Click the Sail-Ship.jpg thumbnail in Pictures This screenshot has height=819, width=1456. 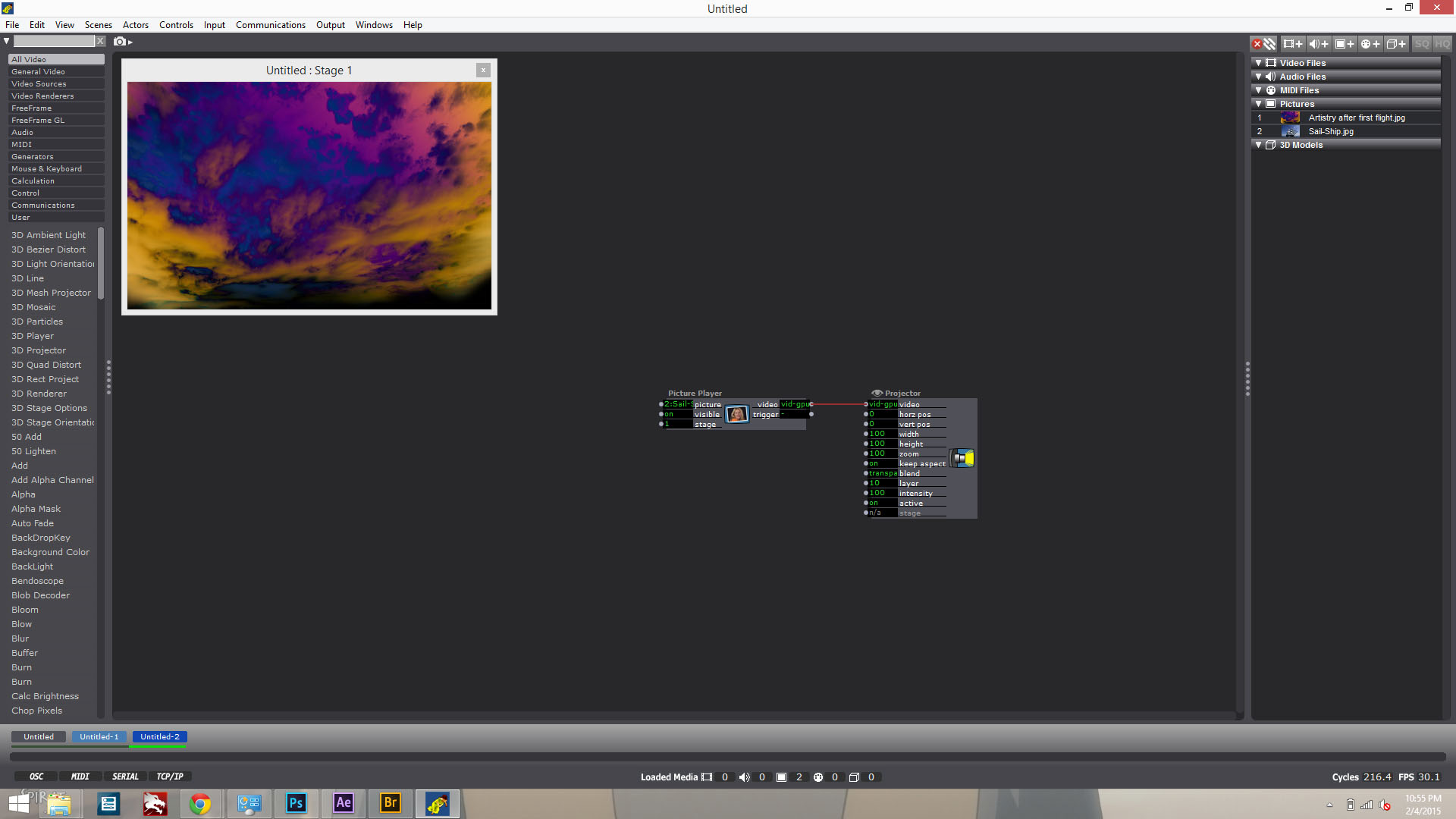1290,131
